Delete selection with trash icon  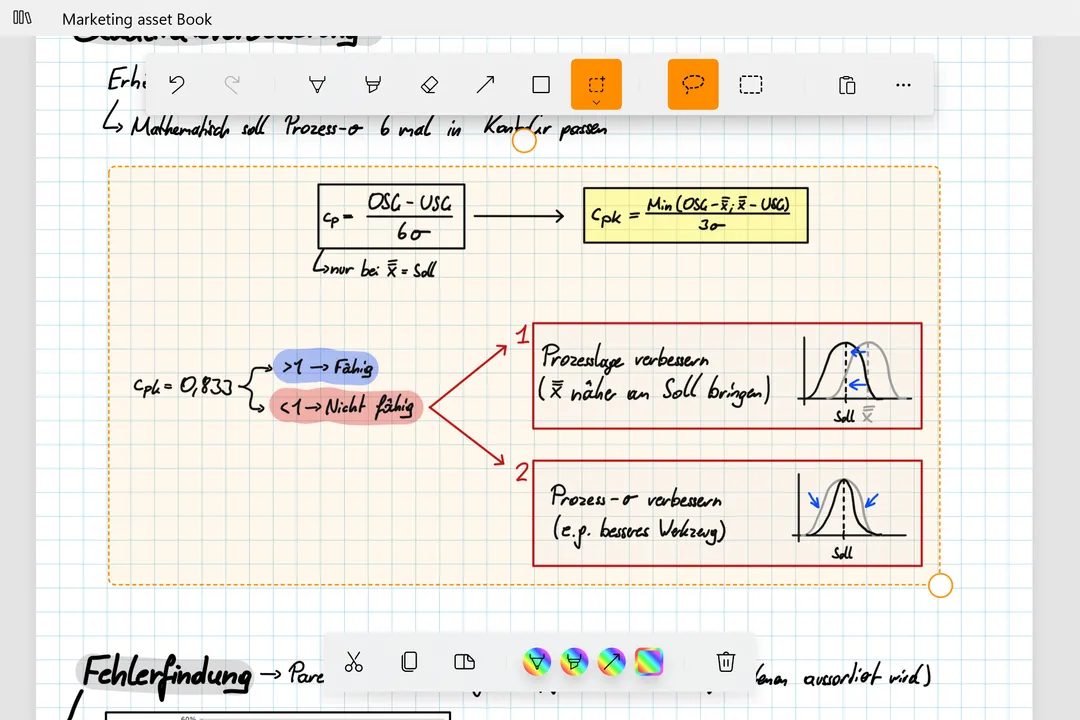pyautogui.click(x=726, y=661)
